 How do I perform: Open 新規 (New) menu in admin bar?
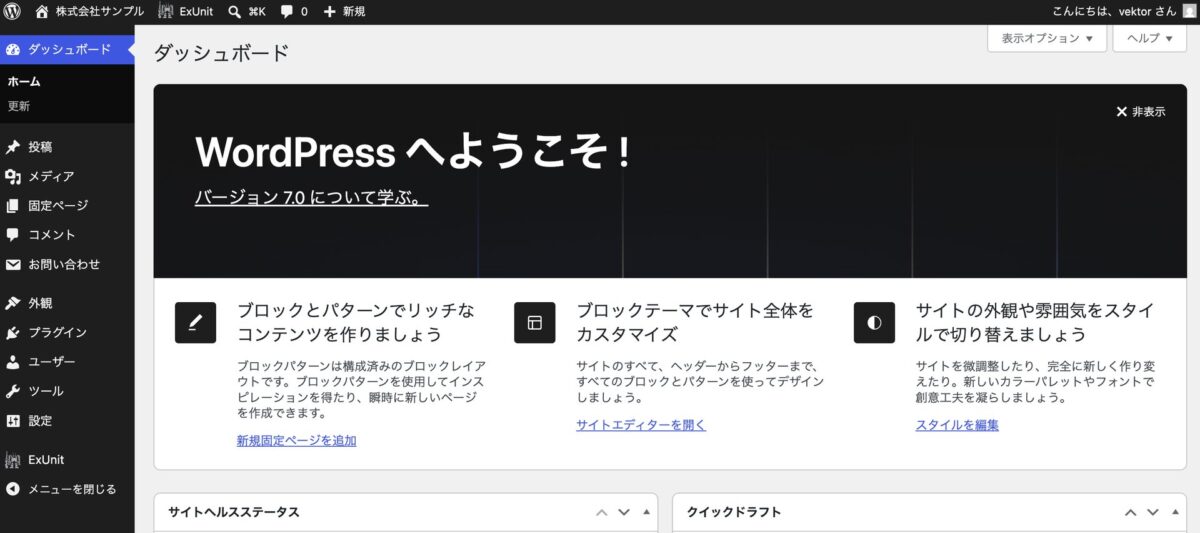(x=344, y=11)
